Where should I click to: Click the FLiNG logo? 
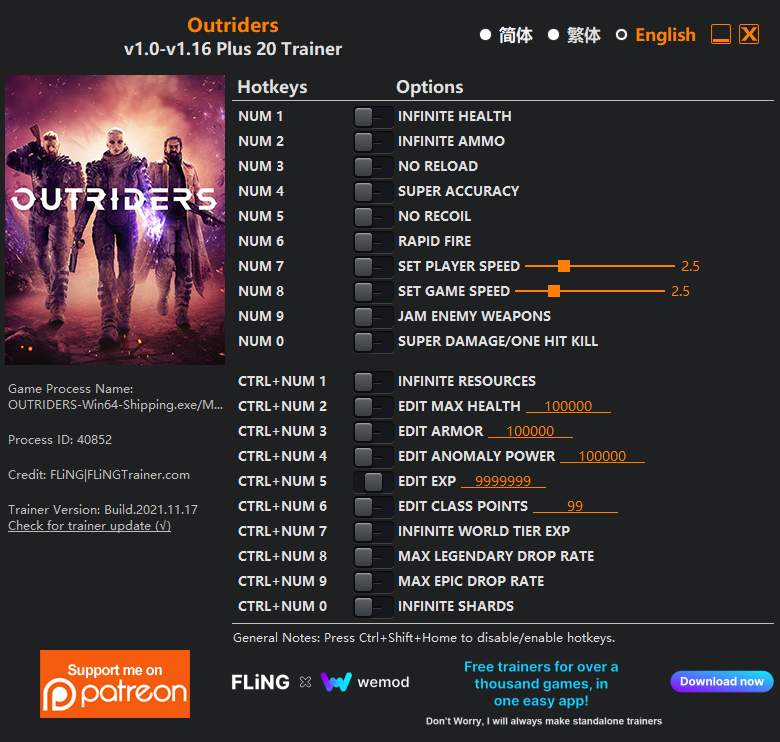260,682
